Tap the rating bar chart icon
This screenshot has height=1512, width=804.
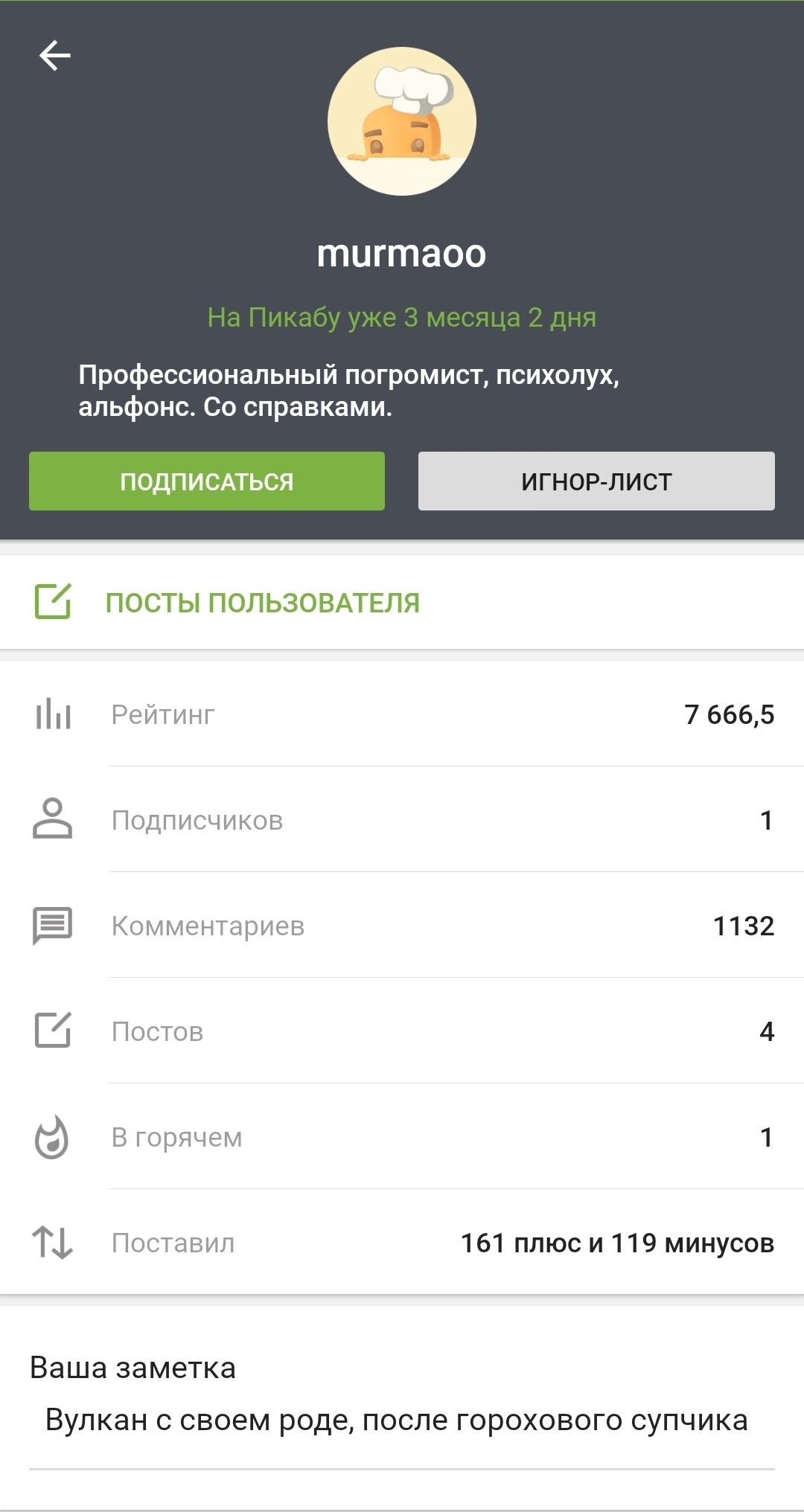pos(53,714)
